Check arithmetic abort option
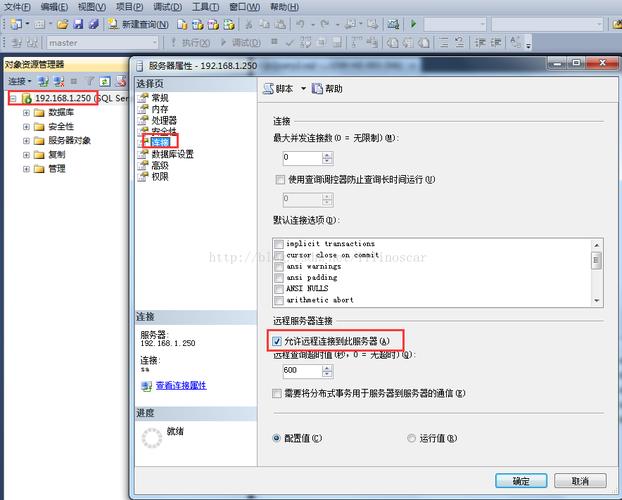 tap(279, 300)
